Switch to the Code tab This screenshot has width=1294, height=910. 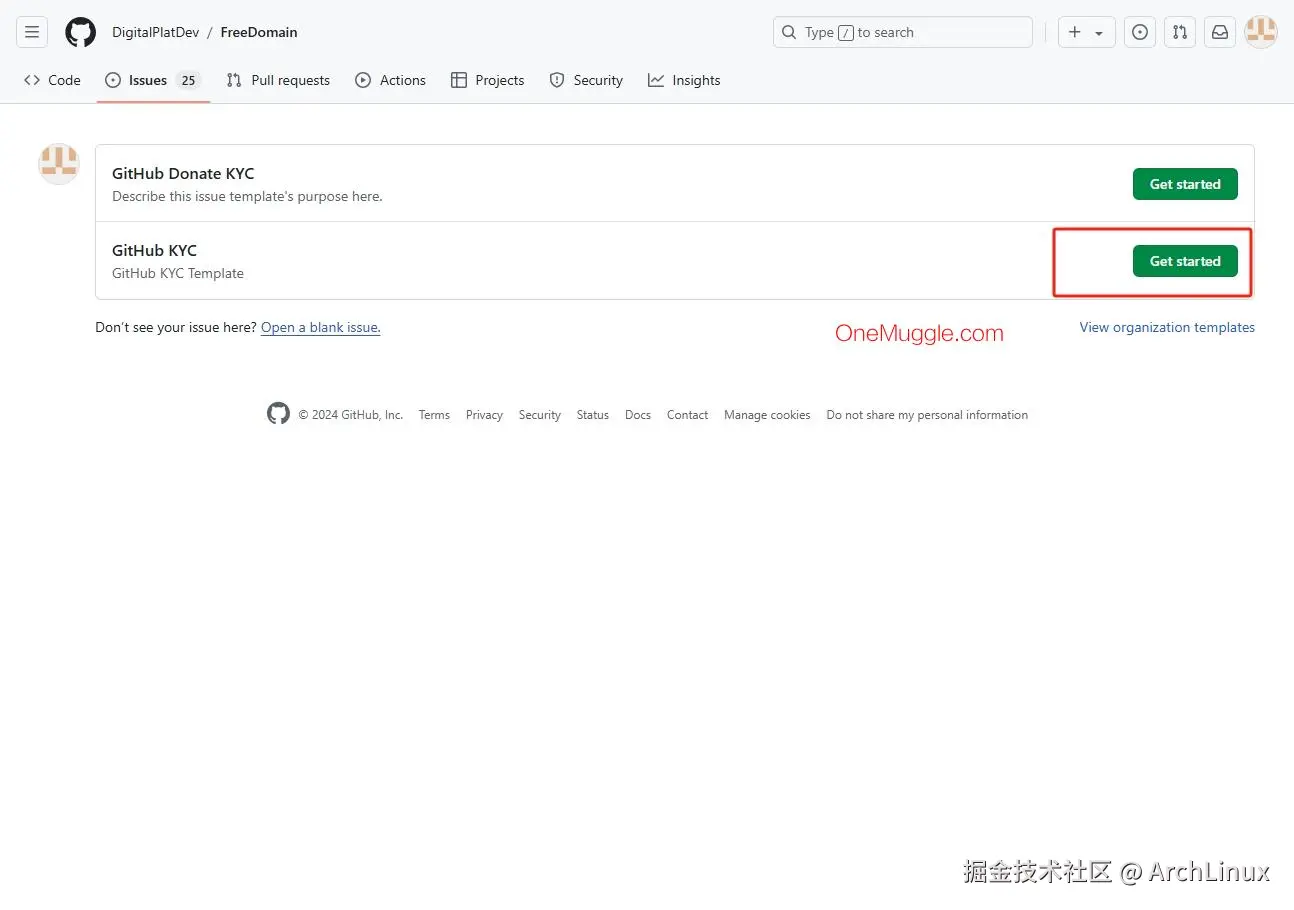click(52, 80)
